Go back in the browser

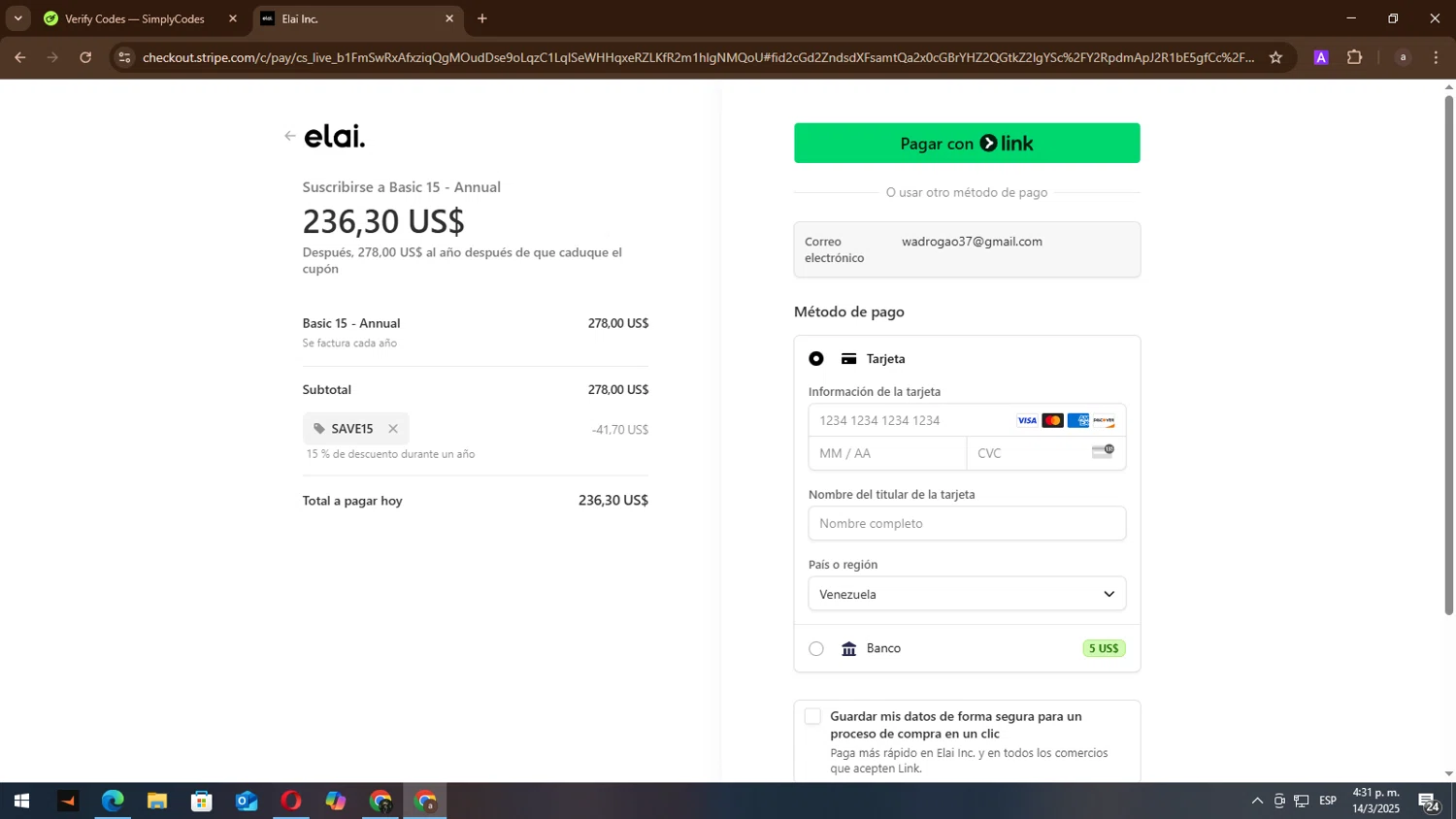(20, 57)
